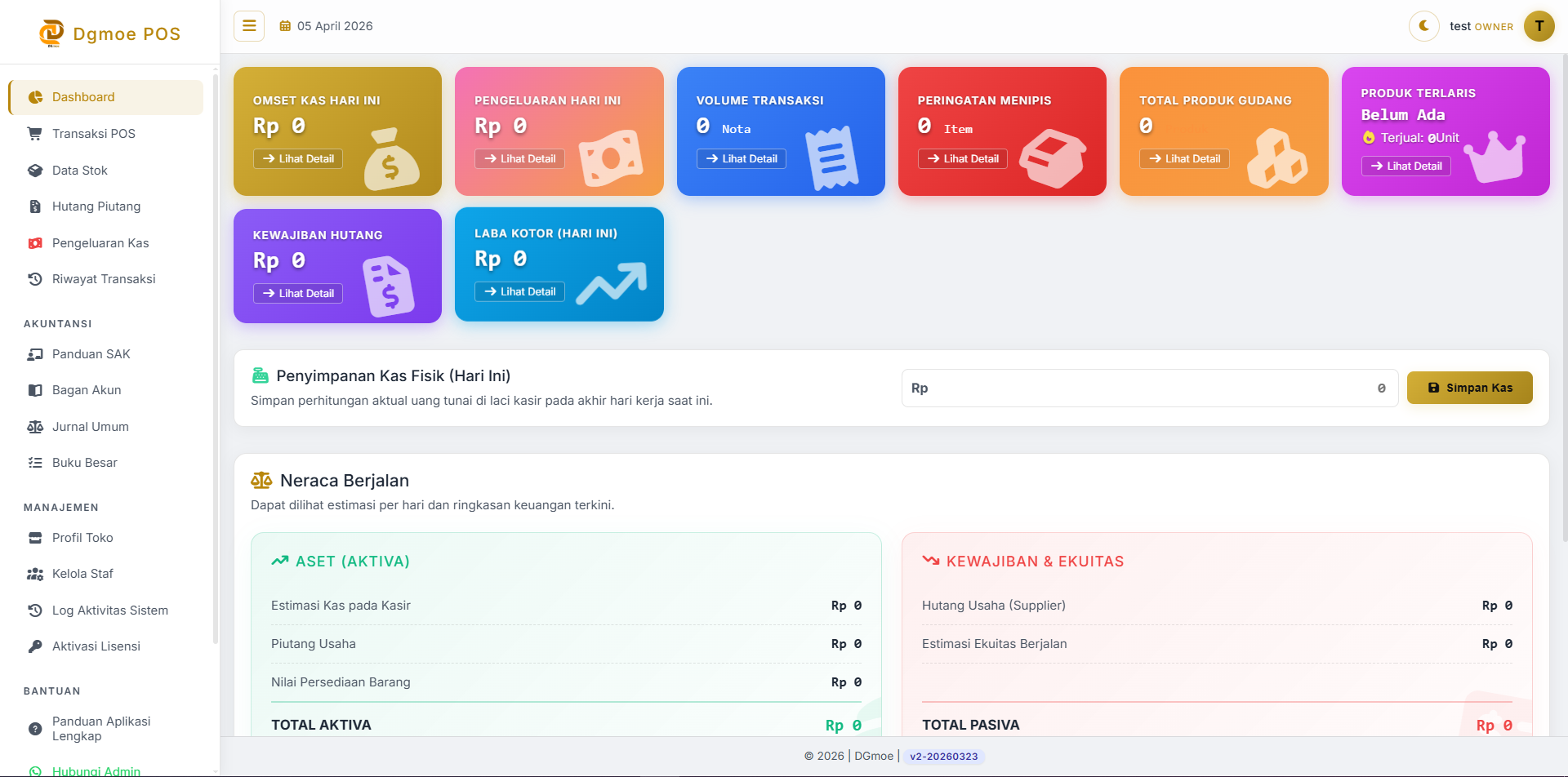Open Hubungi Admin link in sidebar
The width and height of the screenshot is (1568, 777).
(96, 770)
